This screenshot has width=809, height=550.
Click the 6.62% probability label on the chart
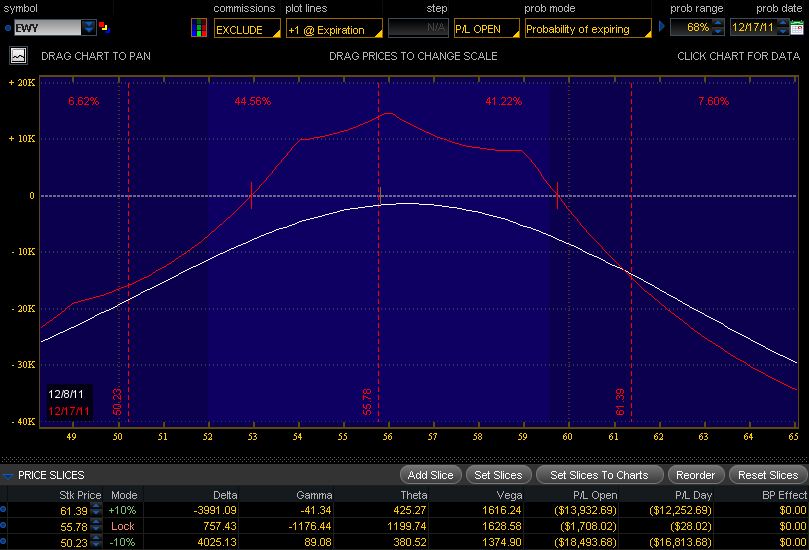point(84,101)
